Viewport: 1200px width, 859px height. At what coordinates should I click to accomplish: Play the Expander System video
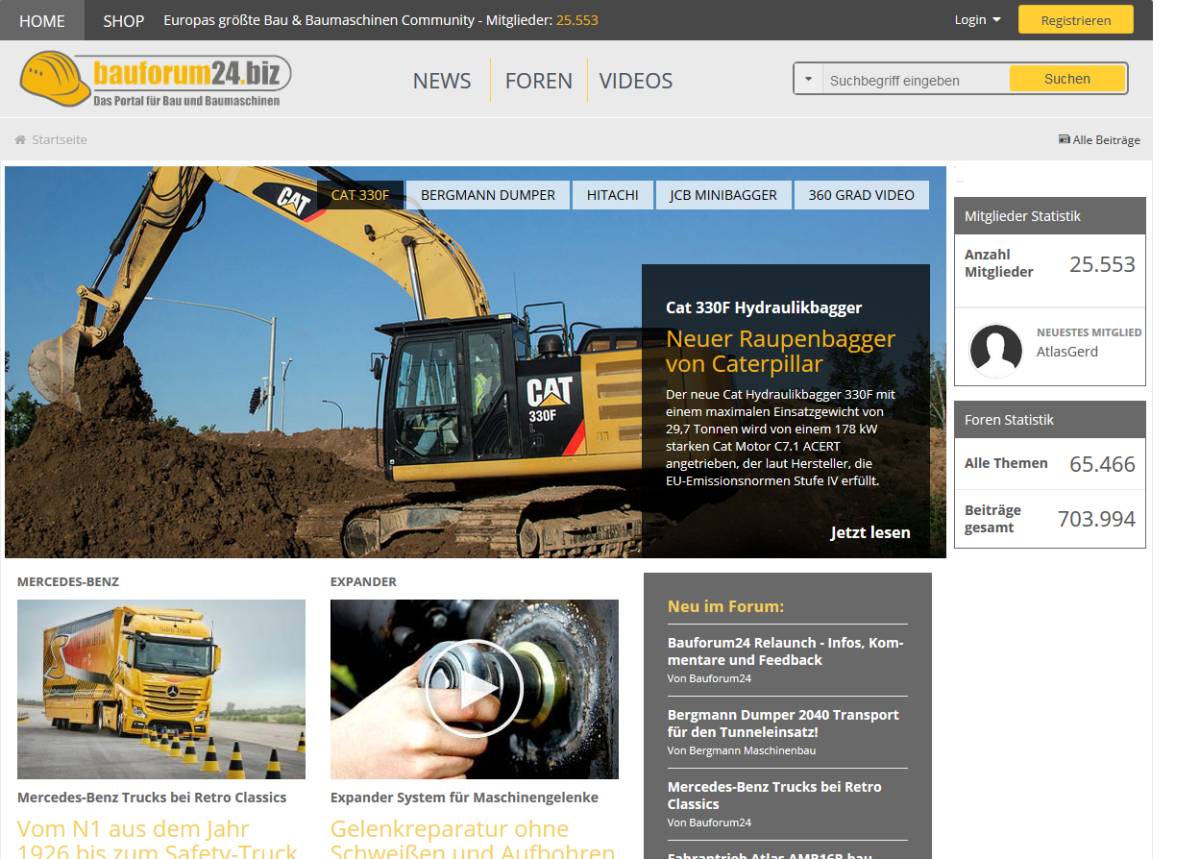[474, 689]
